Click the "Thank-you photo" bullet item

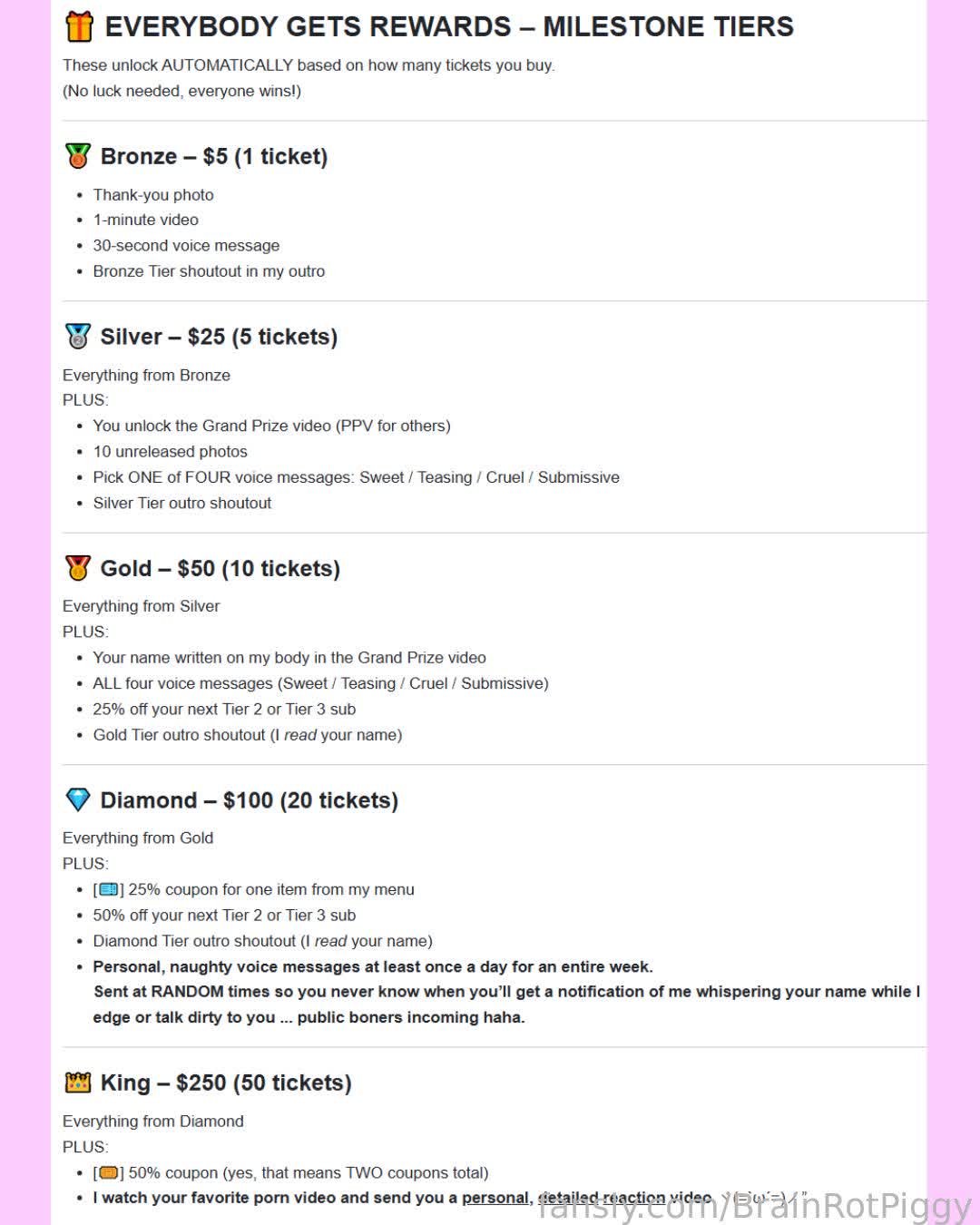tap(153, 194)
